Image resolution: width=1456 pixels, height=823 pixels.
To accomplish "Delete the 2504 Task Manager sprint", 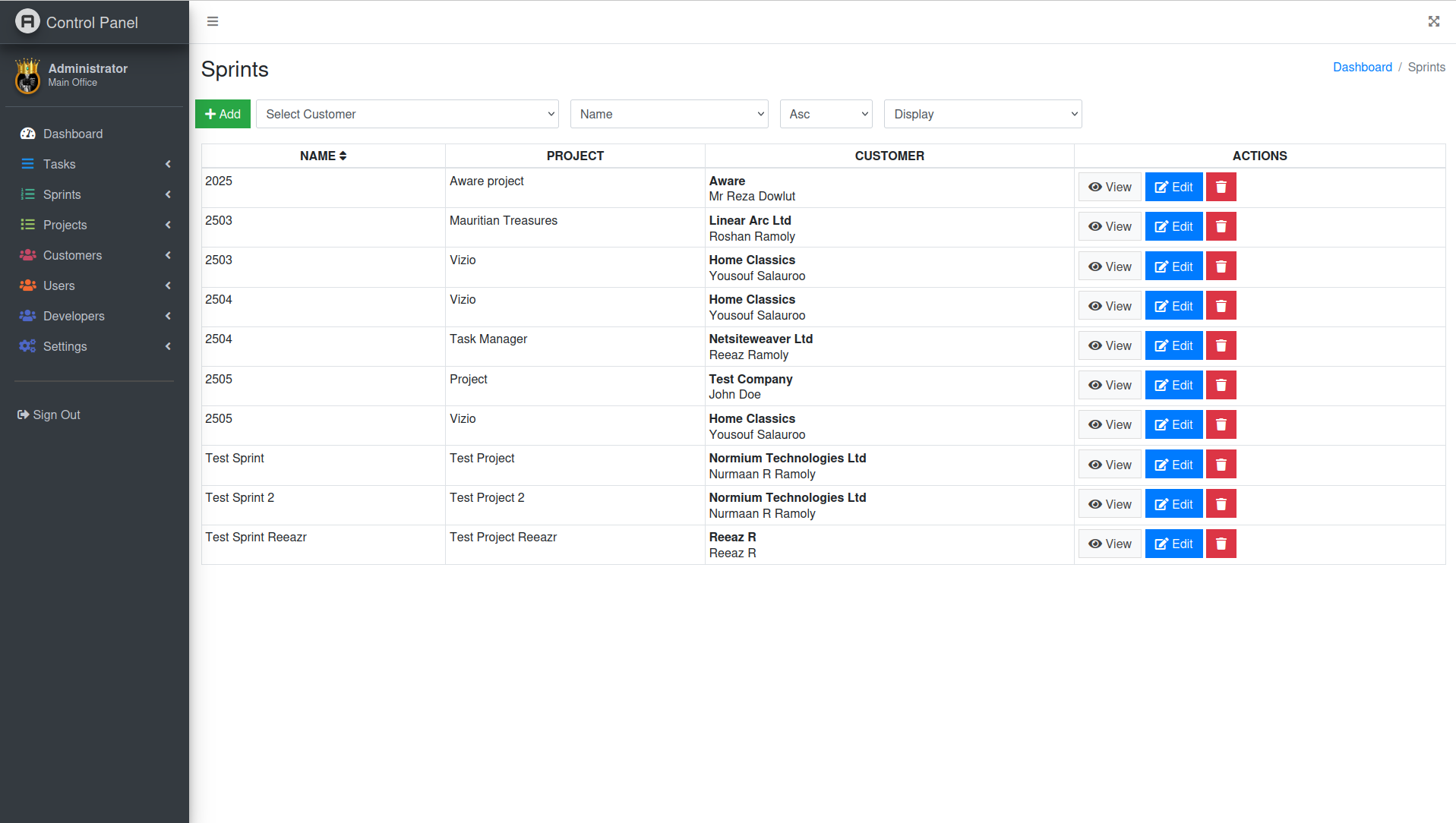I will (1221, 345).
